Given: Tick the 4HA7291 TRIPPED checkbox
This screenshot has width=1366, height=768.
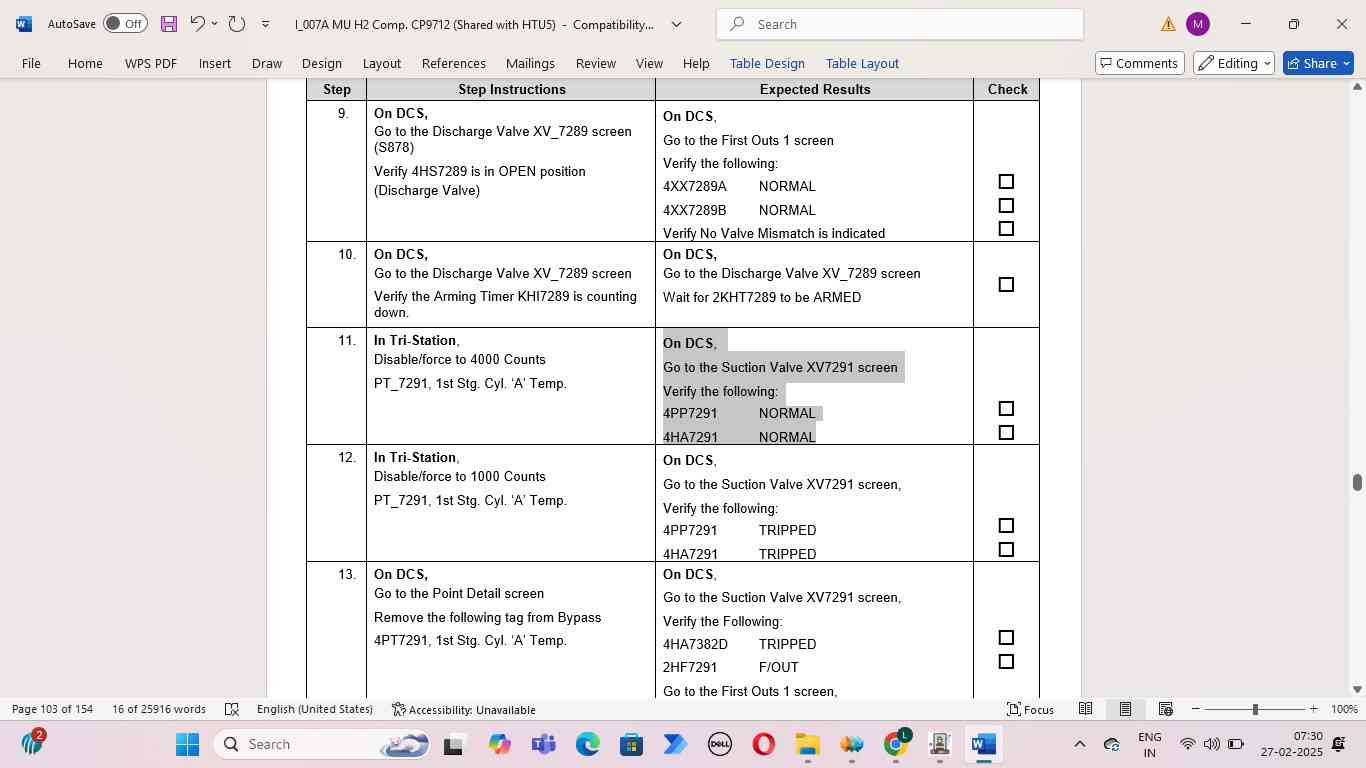Looking at the screenshot, I should (x=1006, y=550).
